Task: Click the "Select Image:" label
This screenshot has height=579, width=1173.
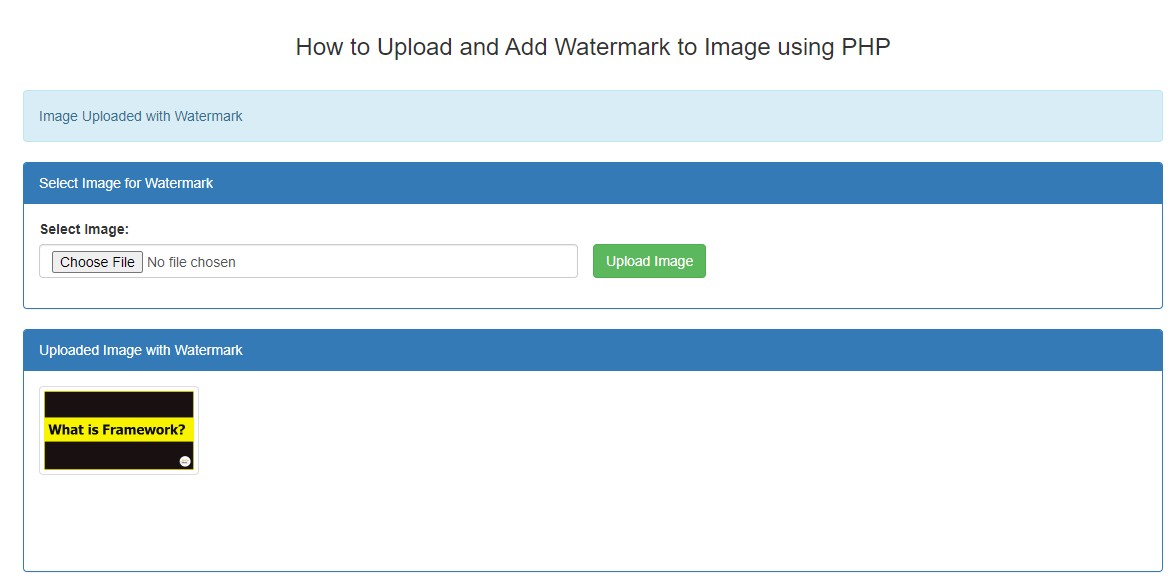Action: pos(84,229)
